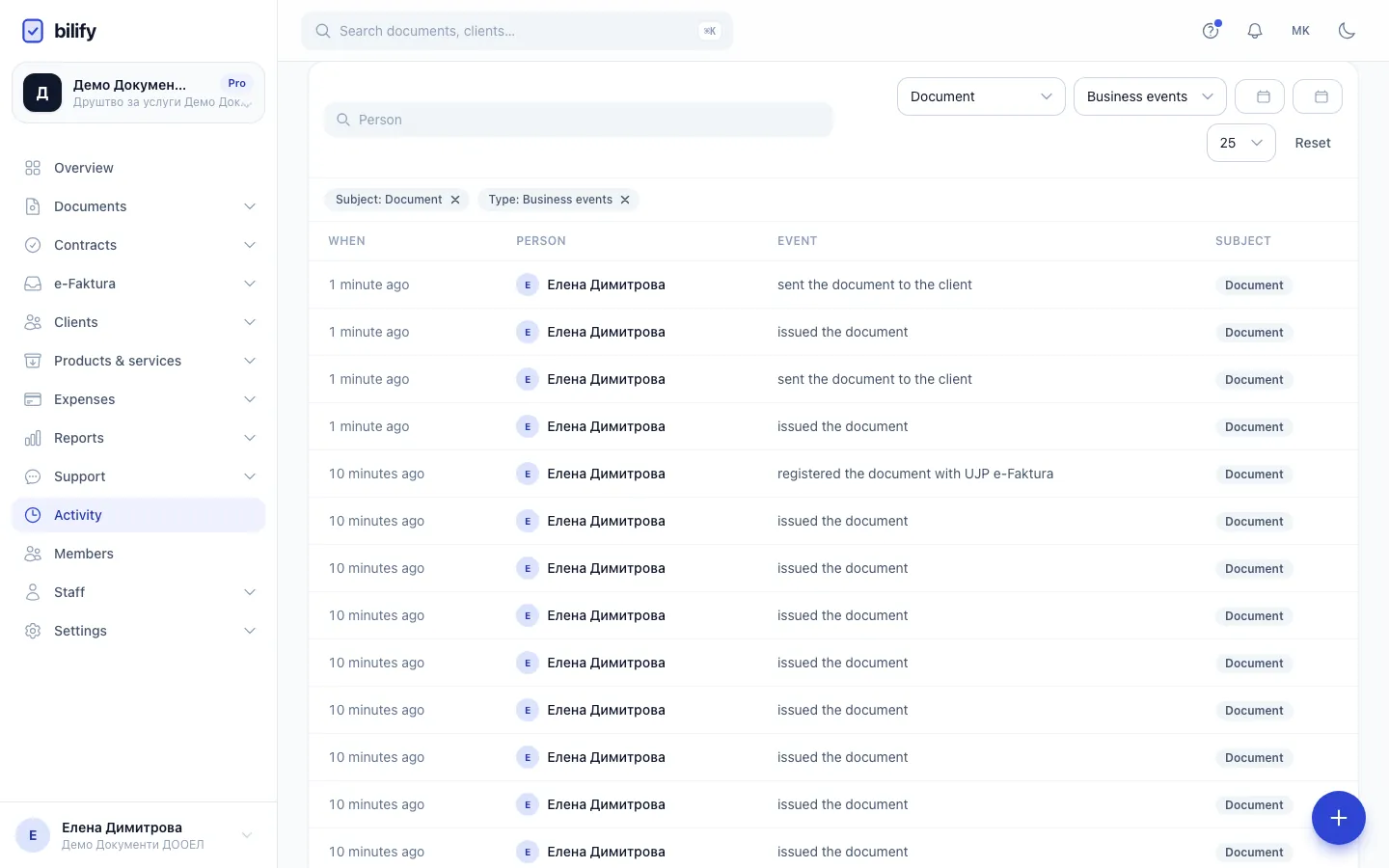Click the Reports bar chart icon
The image size is (1389, 868).
33,438
